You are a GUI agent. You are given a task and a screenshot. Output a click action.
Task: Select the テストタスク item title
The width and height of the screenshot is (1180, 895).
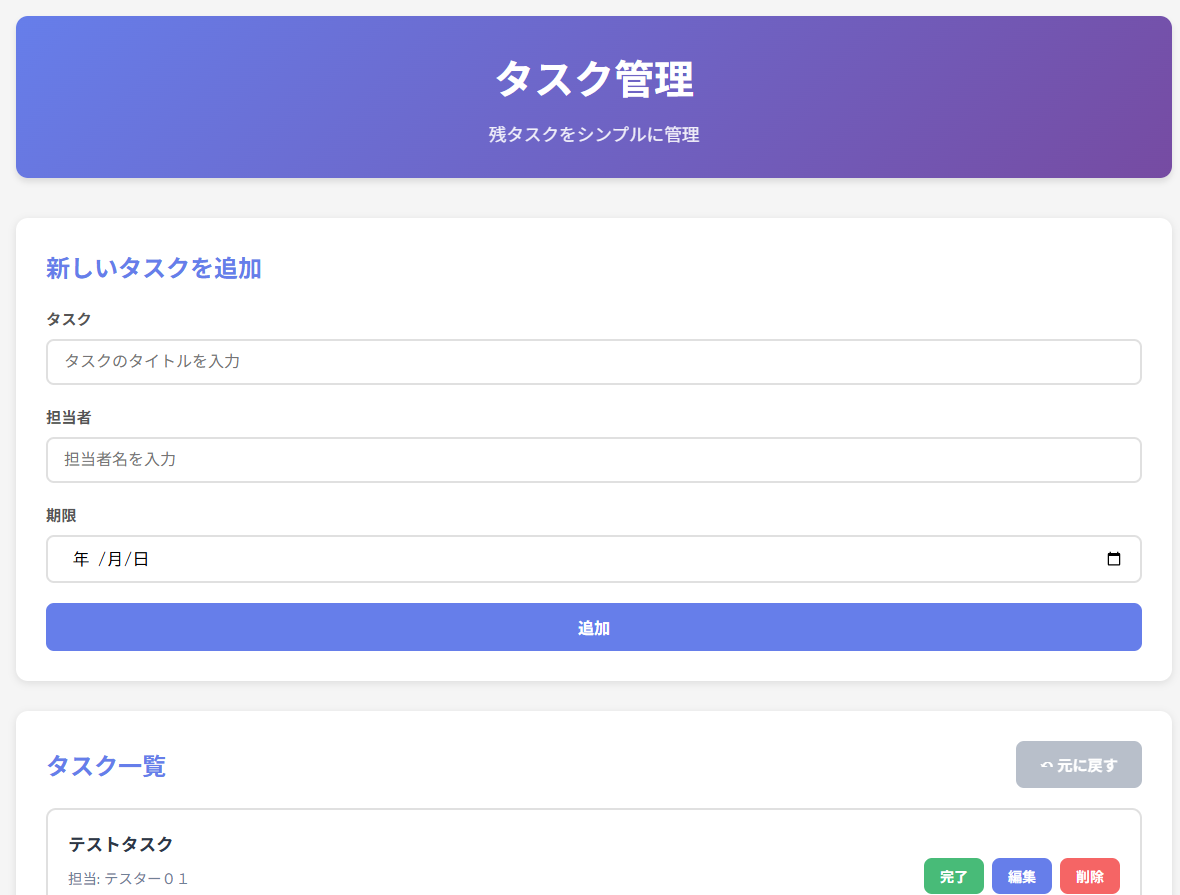pos(121,844)
